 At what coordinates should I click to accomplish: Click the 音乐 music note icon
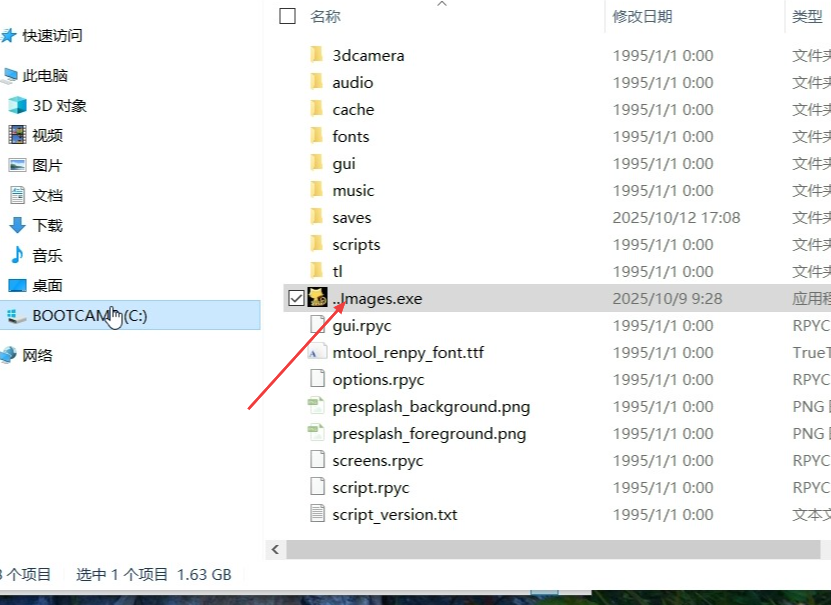[x=17, y=255]
